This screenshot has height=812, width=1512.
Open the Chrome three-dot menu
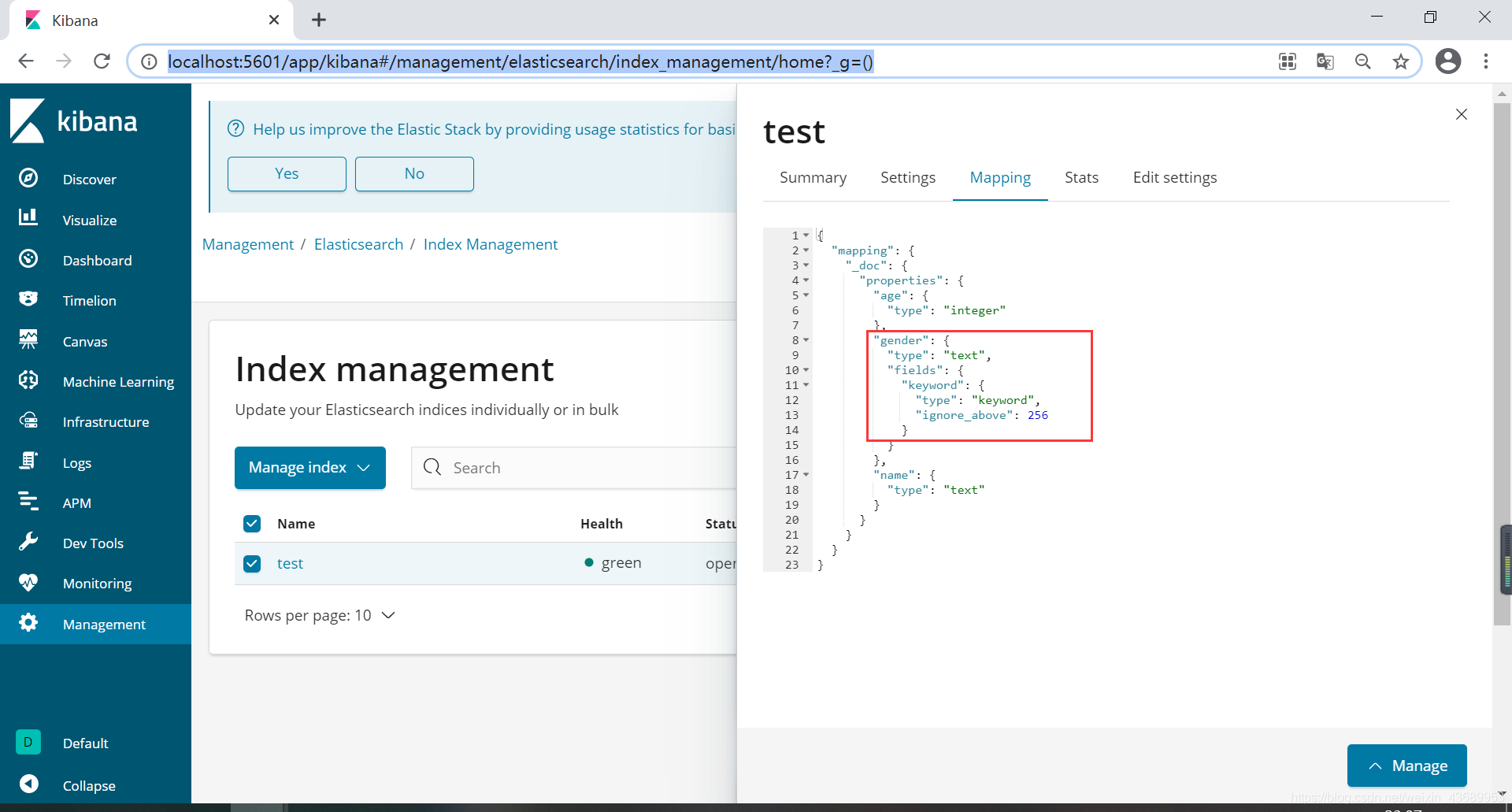[x=1486, y=61]
